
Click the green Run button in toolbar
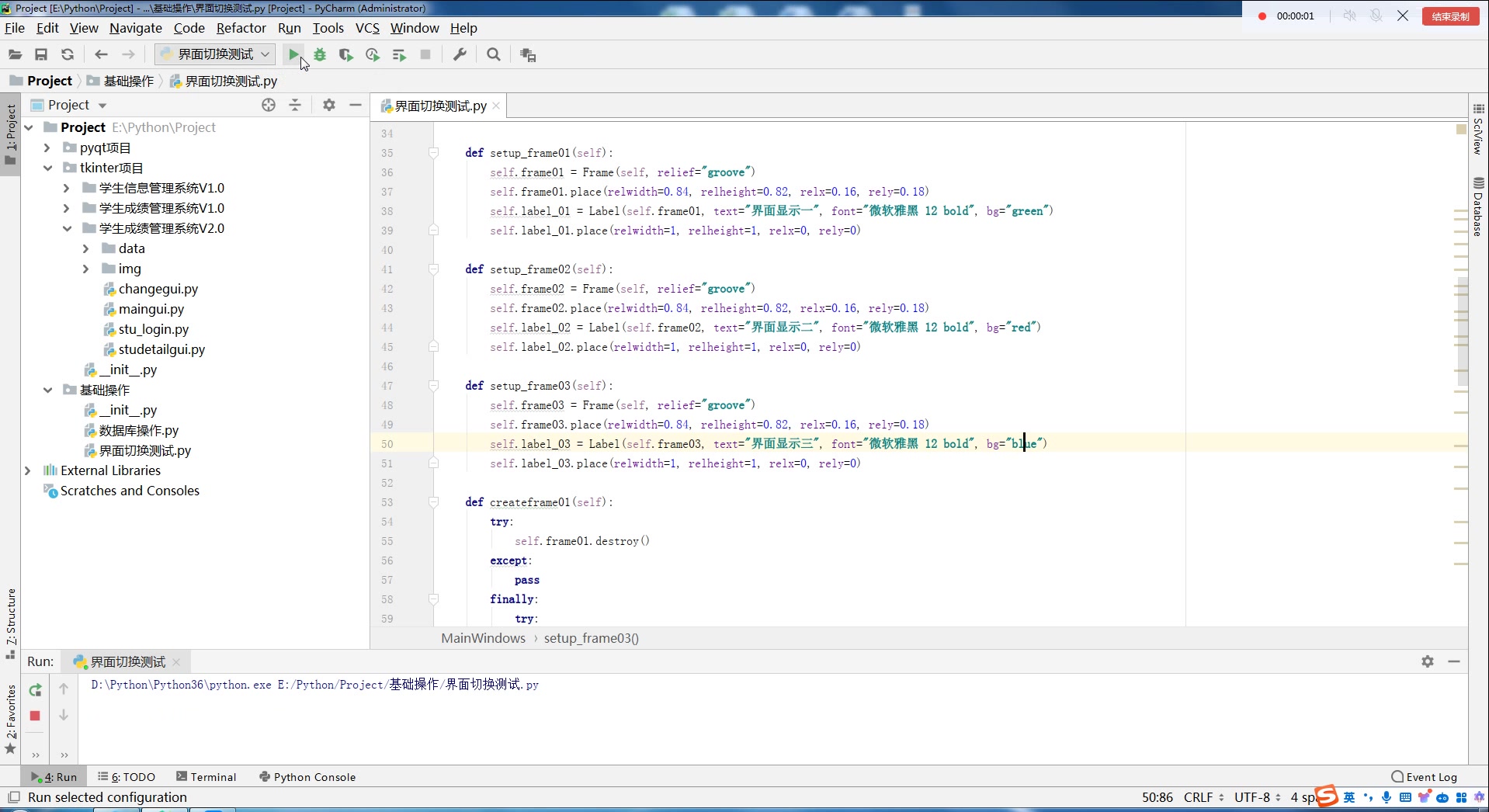293,54
